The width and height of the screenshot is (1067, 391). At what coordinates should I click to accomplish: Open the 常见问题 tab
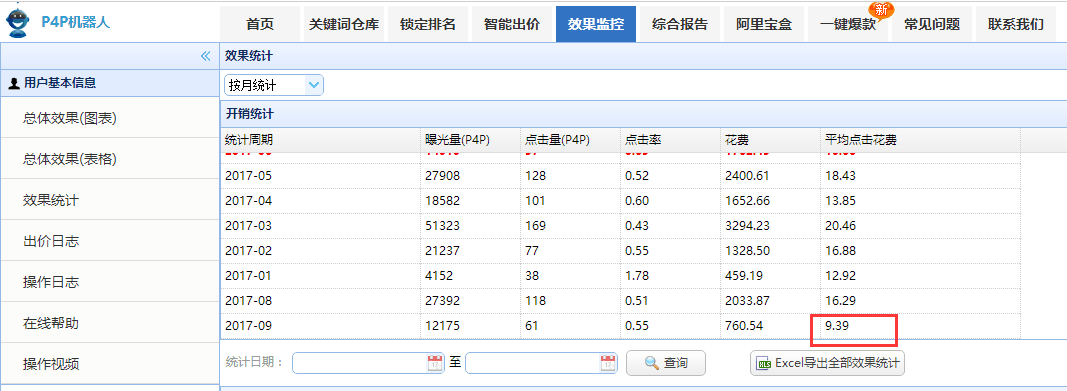point(932,24)
